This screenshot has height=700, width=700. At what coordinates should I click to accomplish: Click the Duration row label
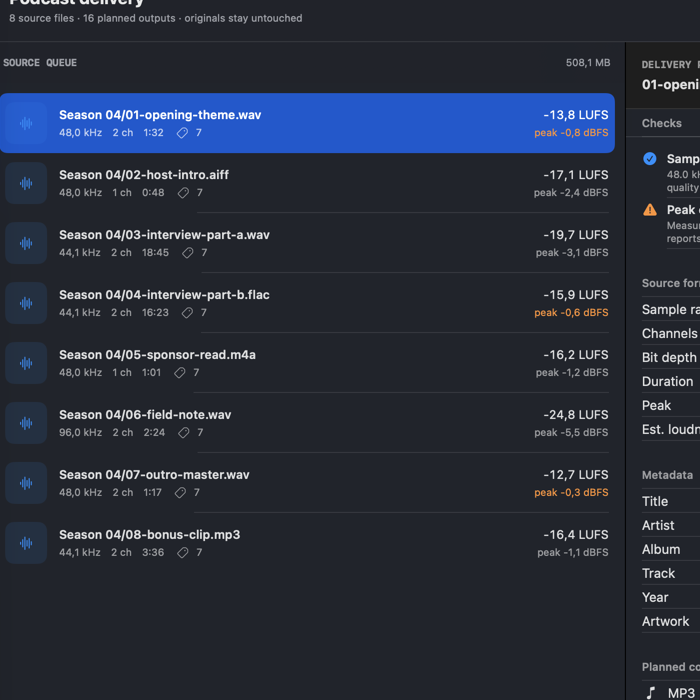667,381
